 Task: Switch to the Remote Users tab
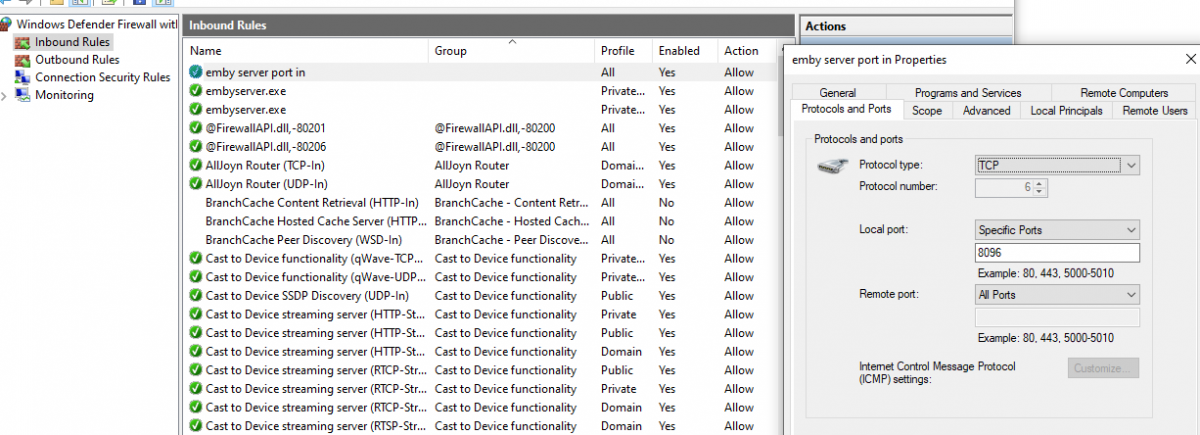[x=1155, y=111]
